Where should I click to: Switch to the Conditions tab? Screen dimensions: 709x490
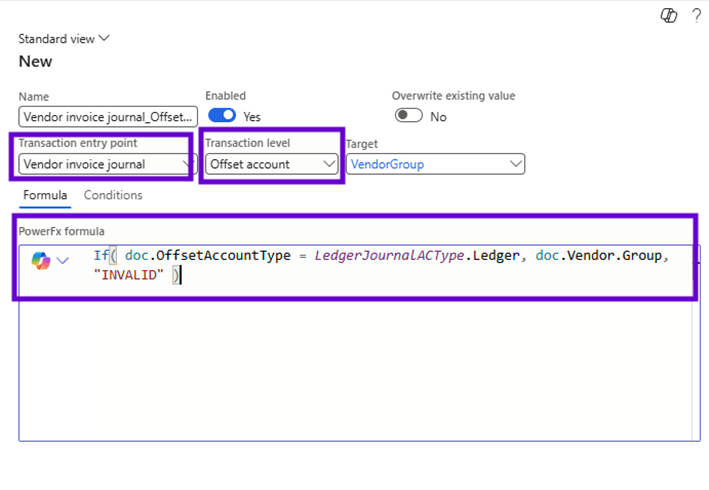[x=113, y=195]
